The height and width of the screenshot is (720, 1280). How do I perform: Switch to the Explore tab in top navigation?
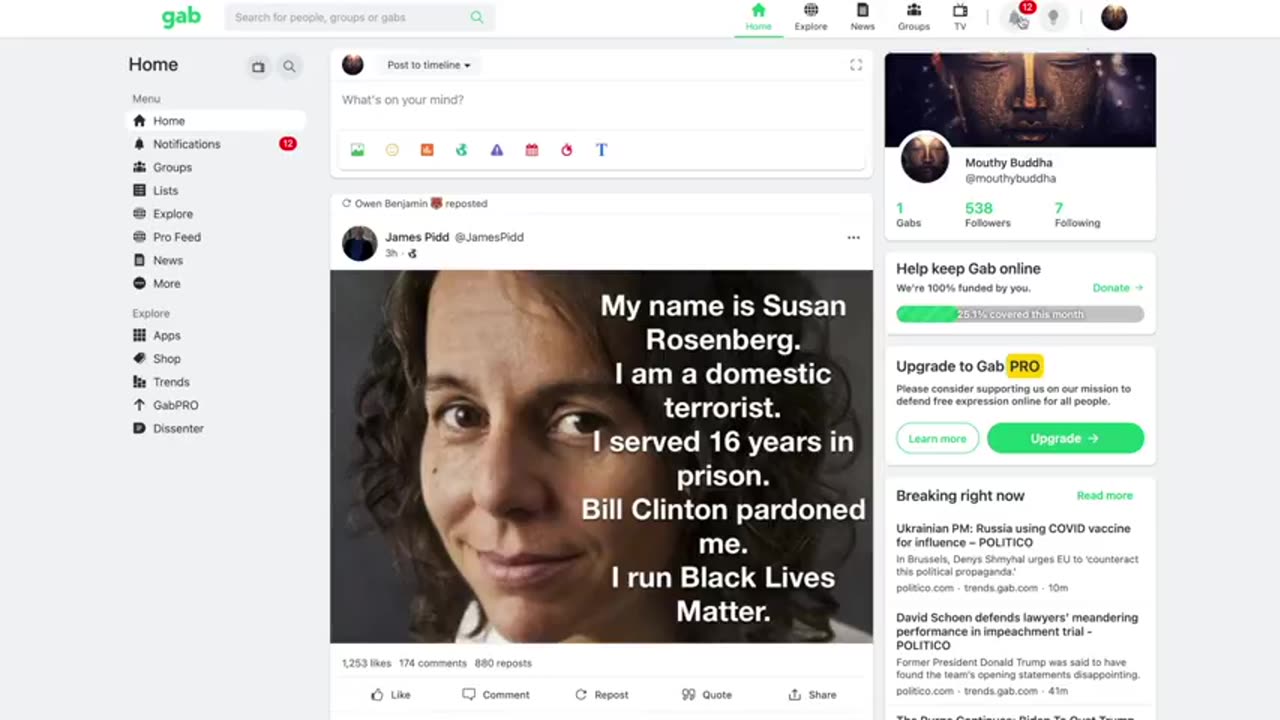[x=811, y=17]
